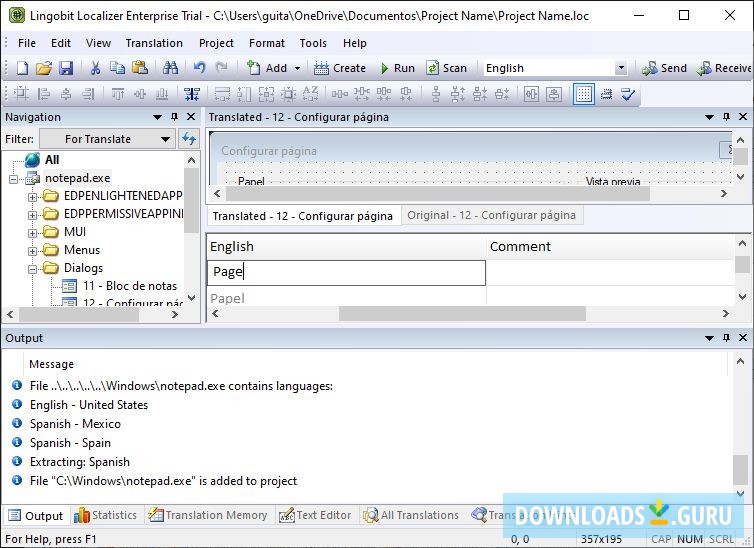The image size is (754, 548).
Task: Close the Output panel
Action: (742, 338)
